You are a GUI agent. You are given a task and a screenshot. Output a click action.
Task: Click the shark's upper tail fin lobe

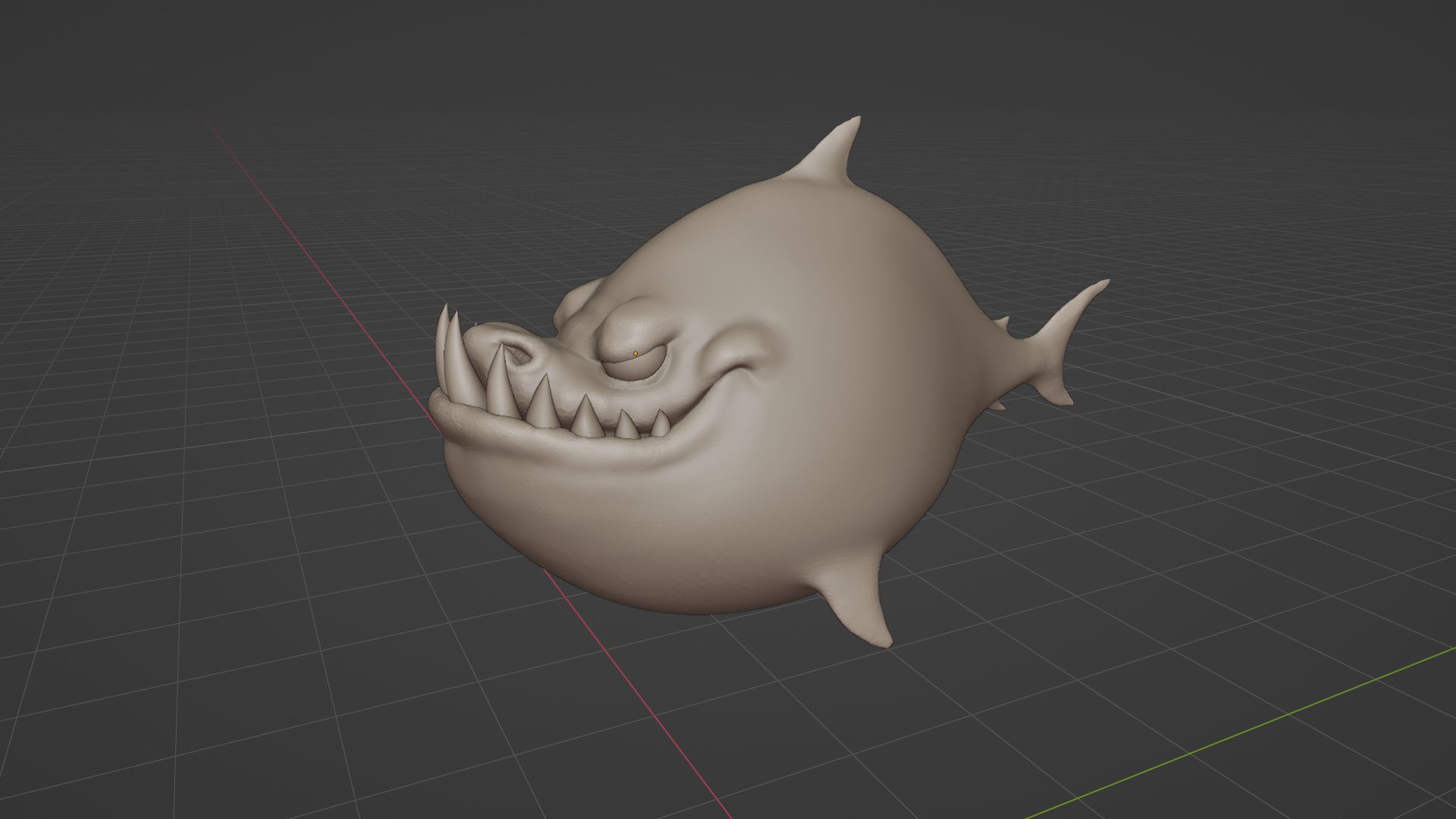pyautogui.click(x=1077, y=309)
